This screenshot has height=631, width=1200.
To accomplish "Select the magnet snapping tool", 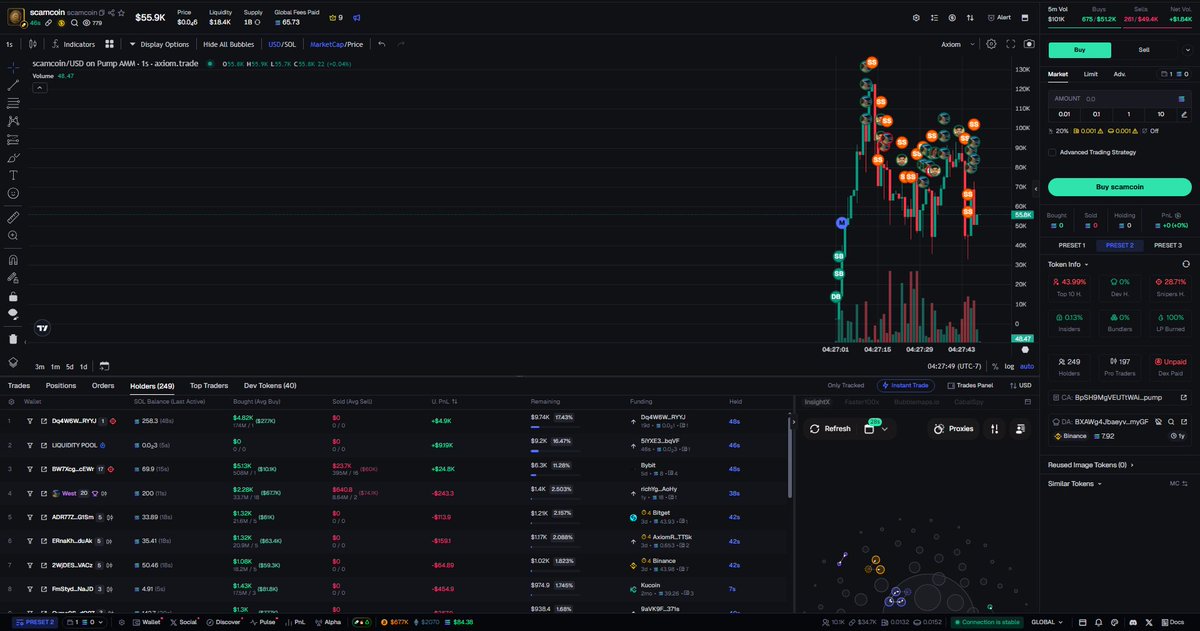I will click(13, 259).
